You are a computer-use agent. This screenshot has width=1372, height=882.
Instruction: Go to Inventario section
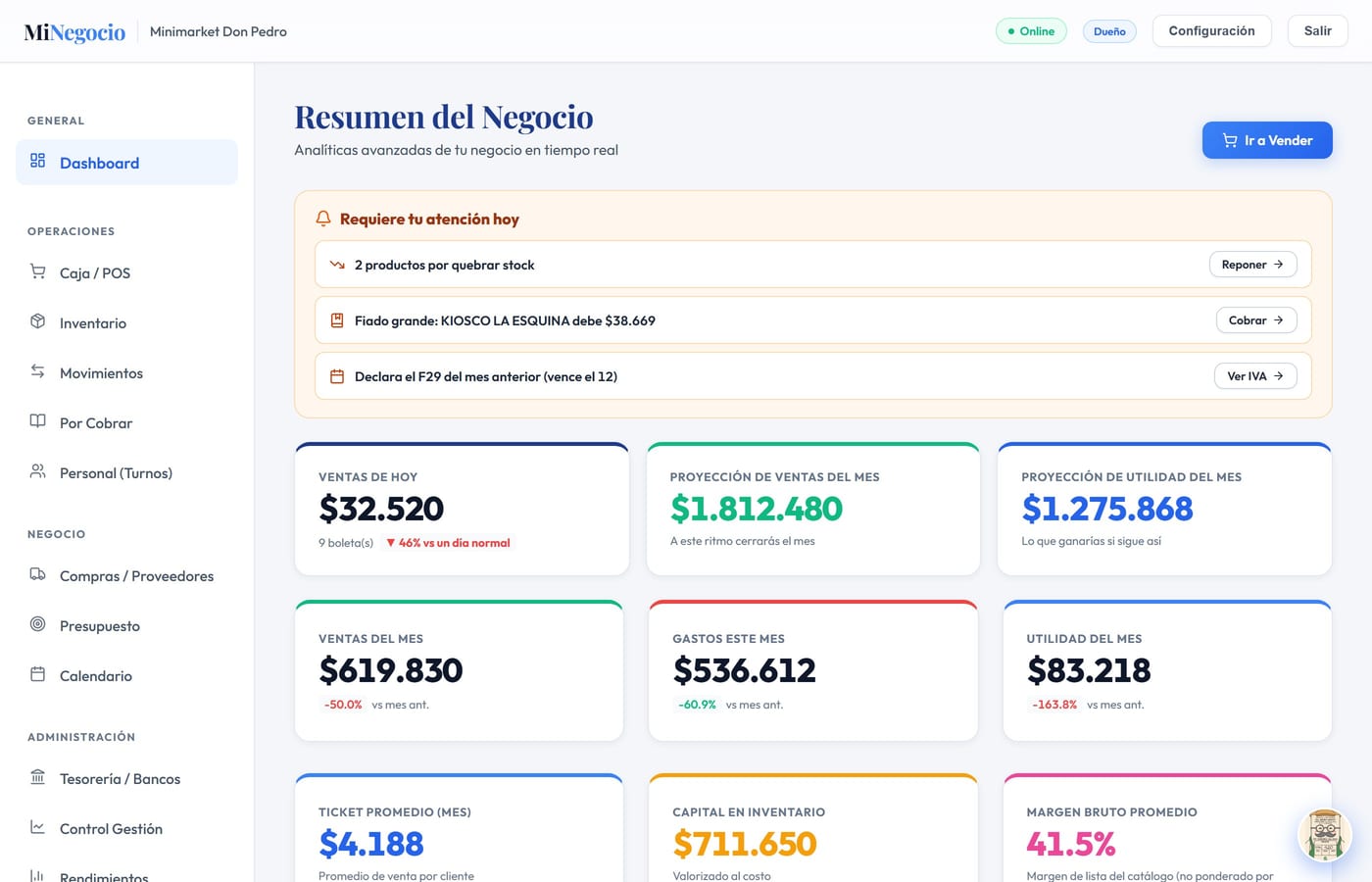point(126,322)
